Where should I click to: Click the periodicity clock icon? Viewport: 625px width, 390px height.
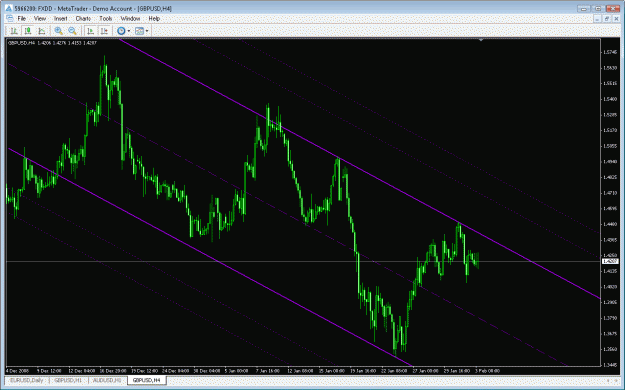(x=121, y=31)
